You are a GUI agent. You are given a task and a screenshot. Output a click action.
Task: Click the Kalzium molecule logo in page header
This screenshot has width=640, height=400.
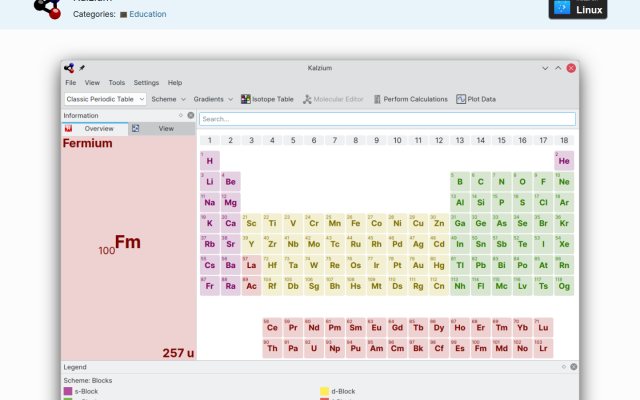click(x=47, y=9)
